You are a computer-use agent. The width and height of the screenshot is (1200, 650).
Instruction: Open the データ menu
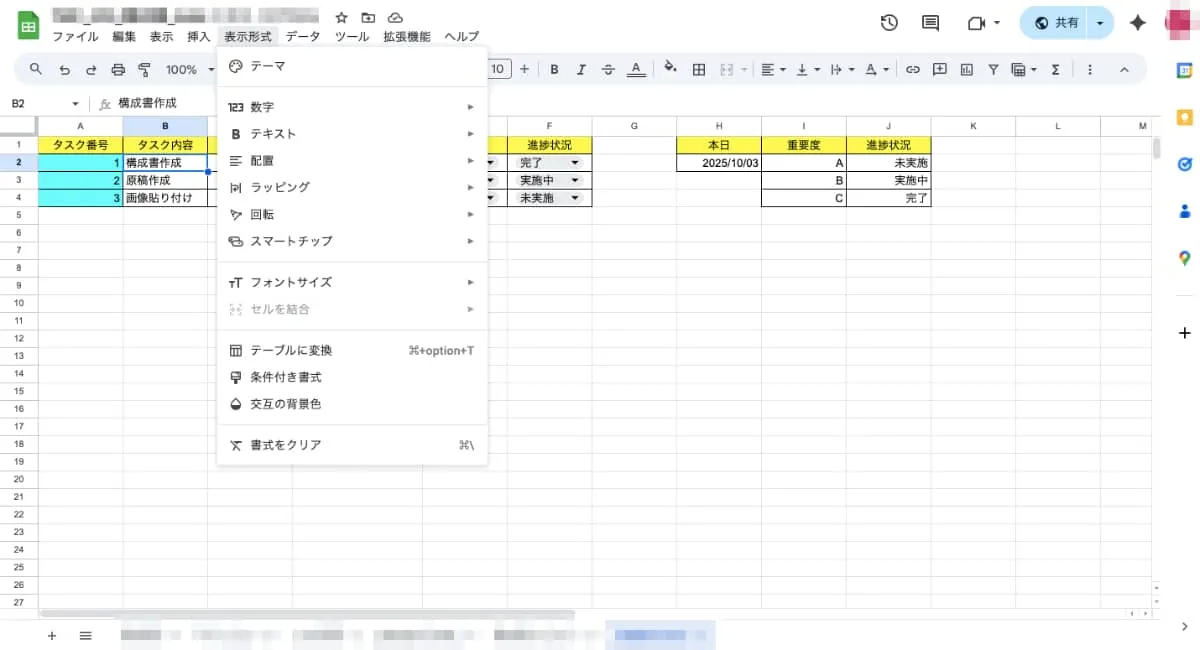[303, 36]
